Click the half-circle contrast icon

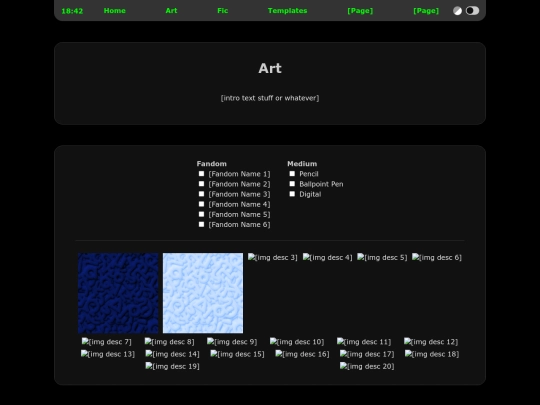tap(457, 11)
